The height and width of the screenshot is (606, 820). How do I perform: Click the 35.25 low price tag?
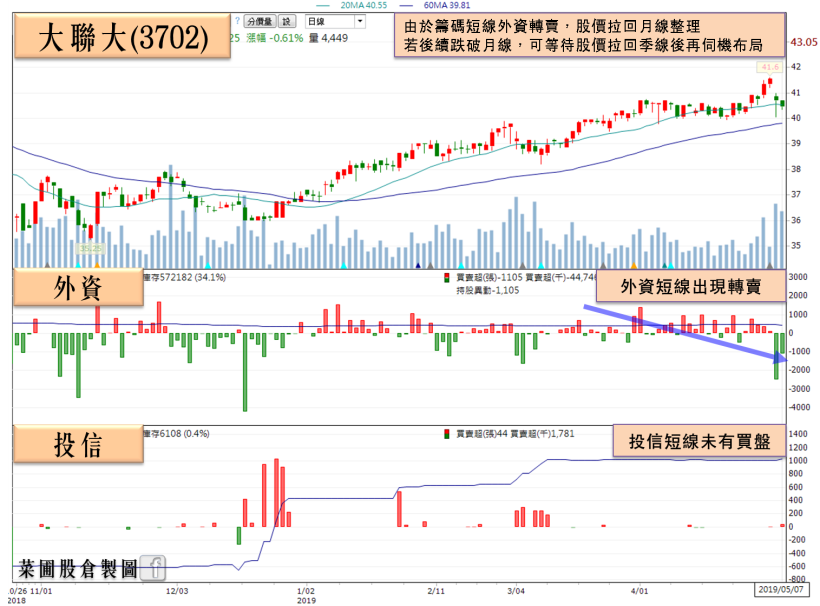coord(90,248)
